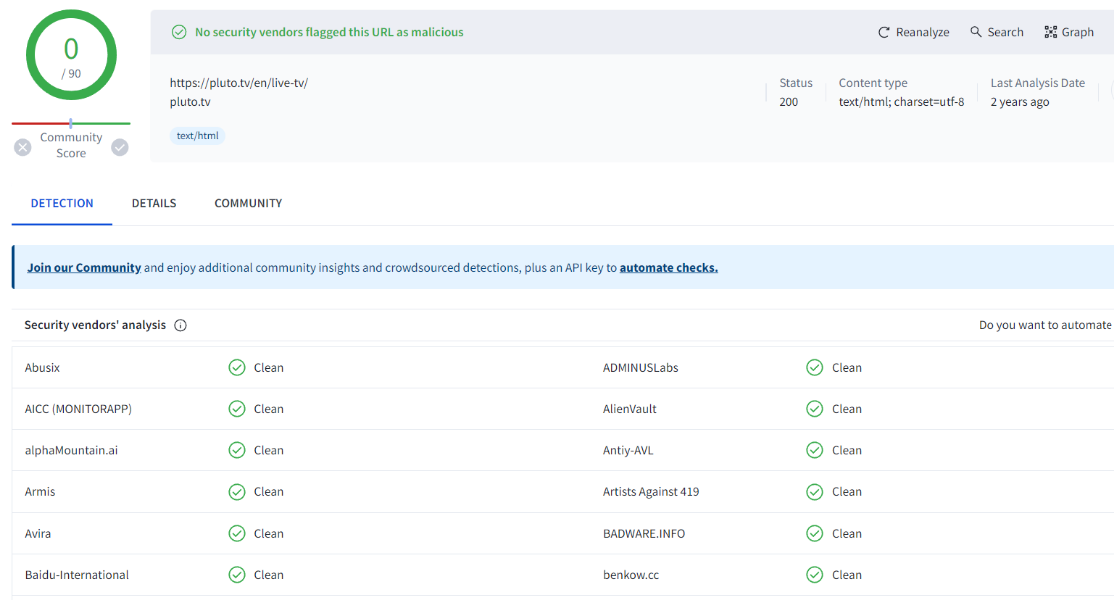Click the 'No security vendors flagged' banner text
The height and width of the screenshot is (600, 1114).
click(329, 32)
